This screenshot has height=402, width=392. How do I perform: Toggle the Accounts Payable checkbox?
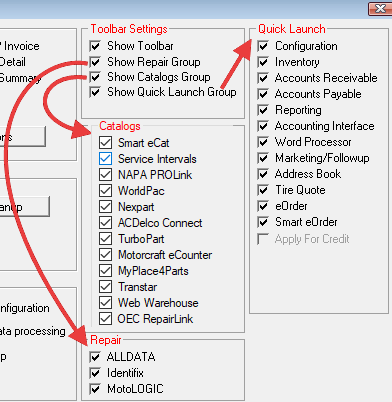click(263, 94)
